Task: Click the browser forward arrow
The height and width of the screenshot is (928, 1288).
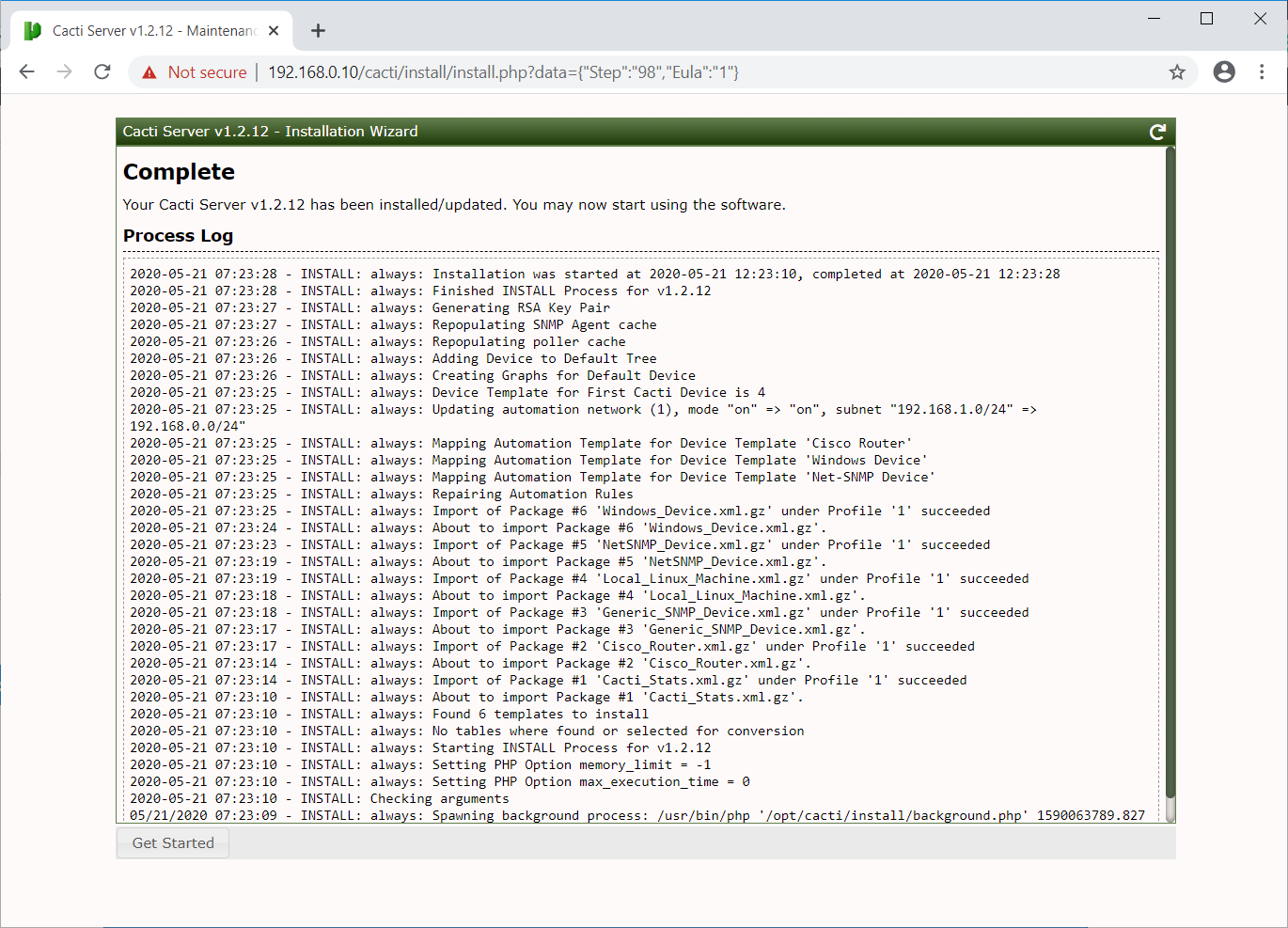Action: pos(65,72)
